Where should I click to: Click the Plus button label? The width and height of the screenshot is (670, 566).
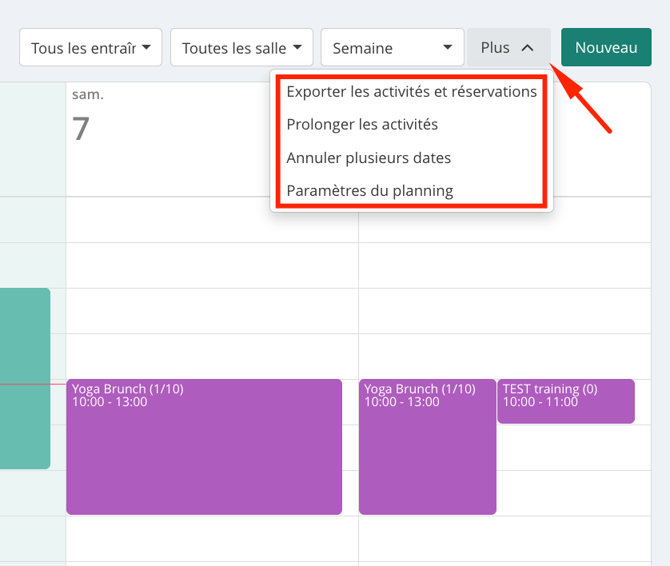[495, 47]
